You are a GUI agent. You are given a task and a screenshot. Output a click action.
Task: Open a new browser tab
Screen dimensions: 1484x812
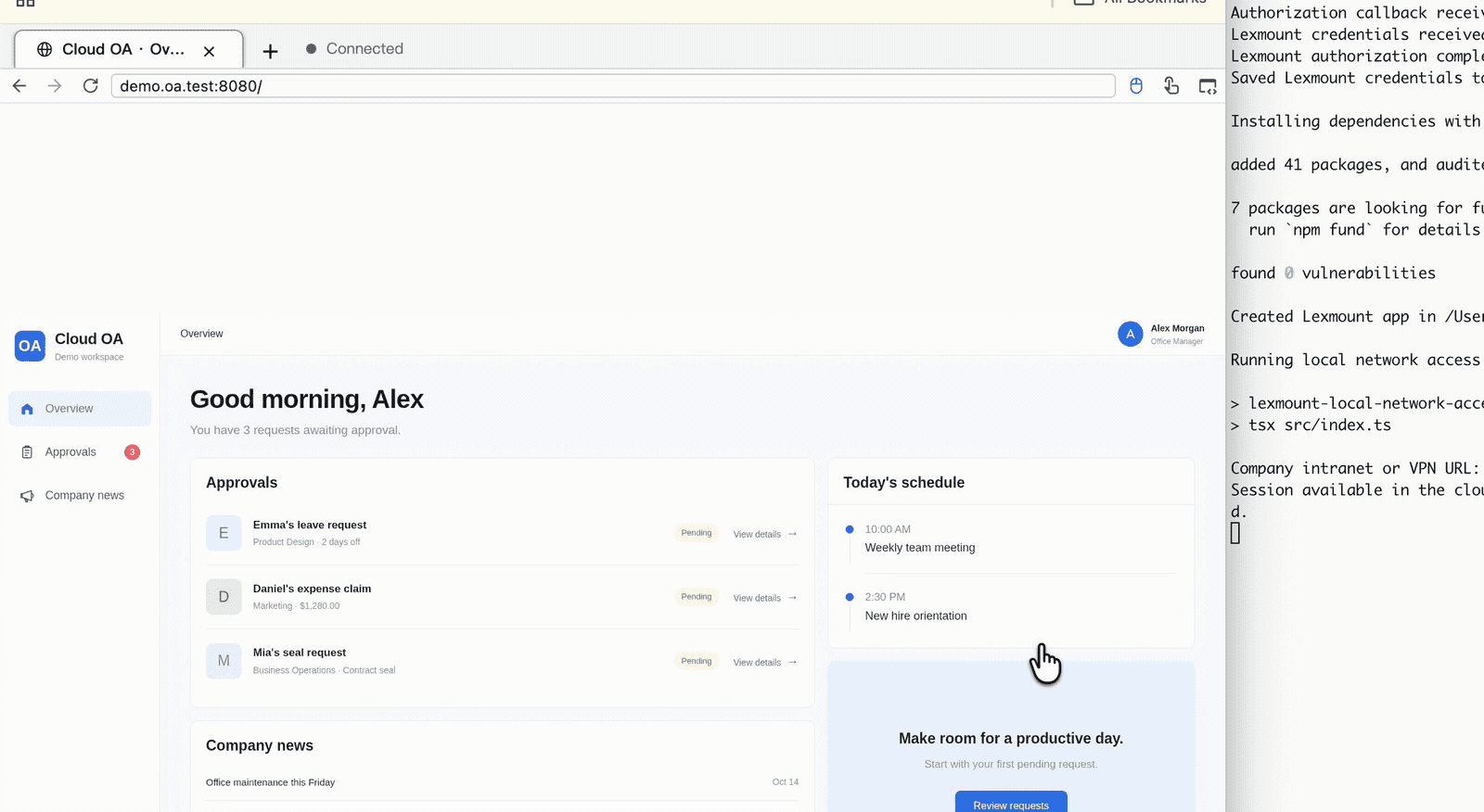coord(270,51)
